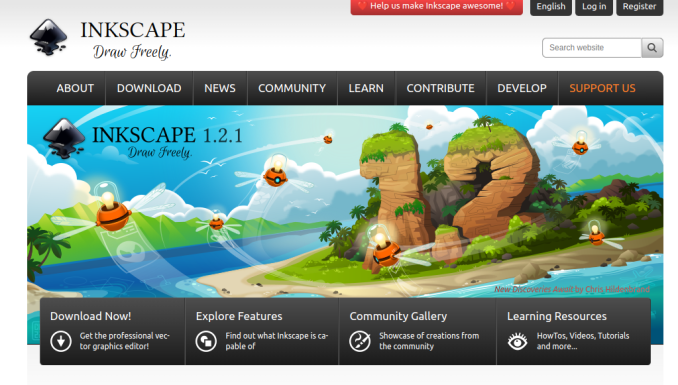Go to the News section
The image size is (678, 385).
click(220, 88)
